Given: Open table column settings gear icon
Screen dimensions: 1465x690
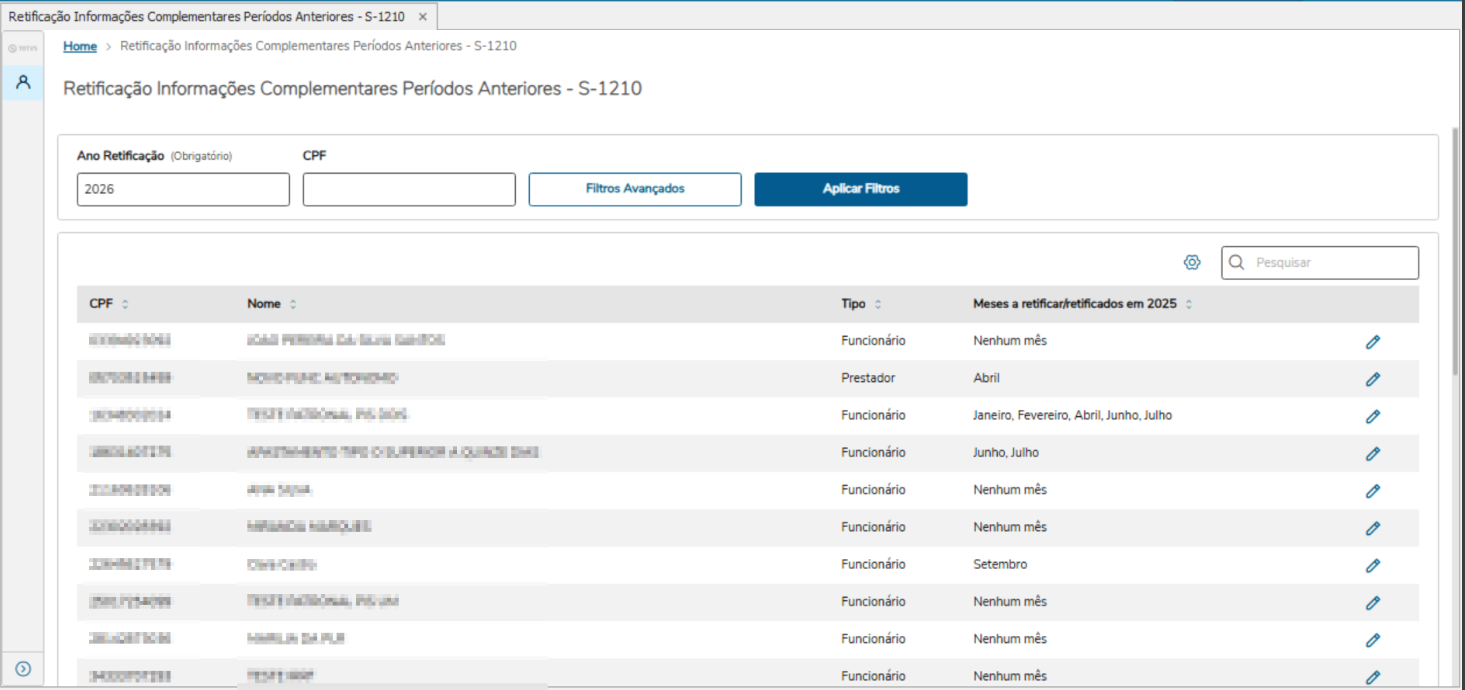Looking at the screenshot, I should click(x=1191, y=262).
